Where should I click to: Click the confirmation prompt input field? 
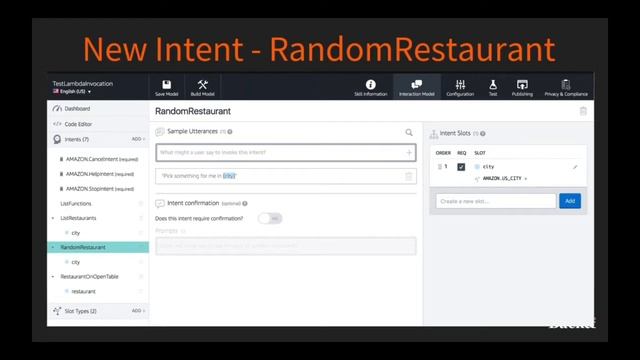coord(286,246)
